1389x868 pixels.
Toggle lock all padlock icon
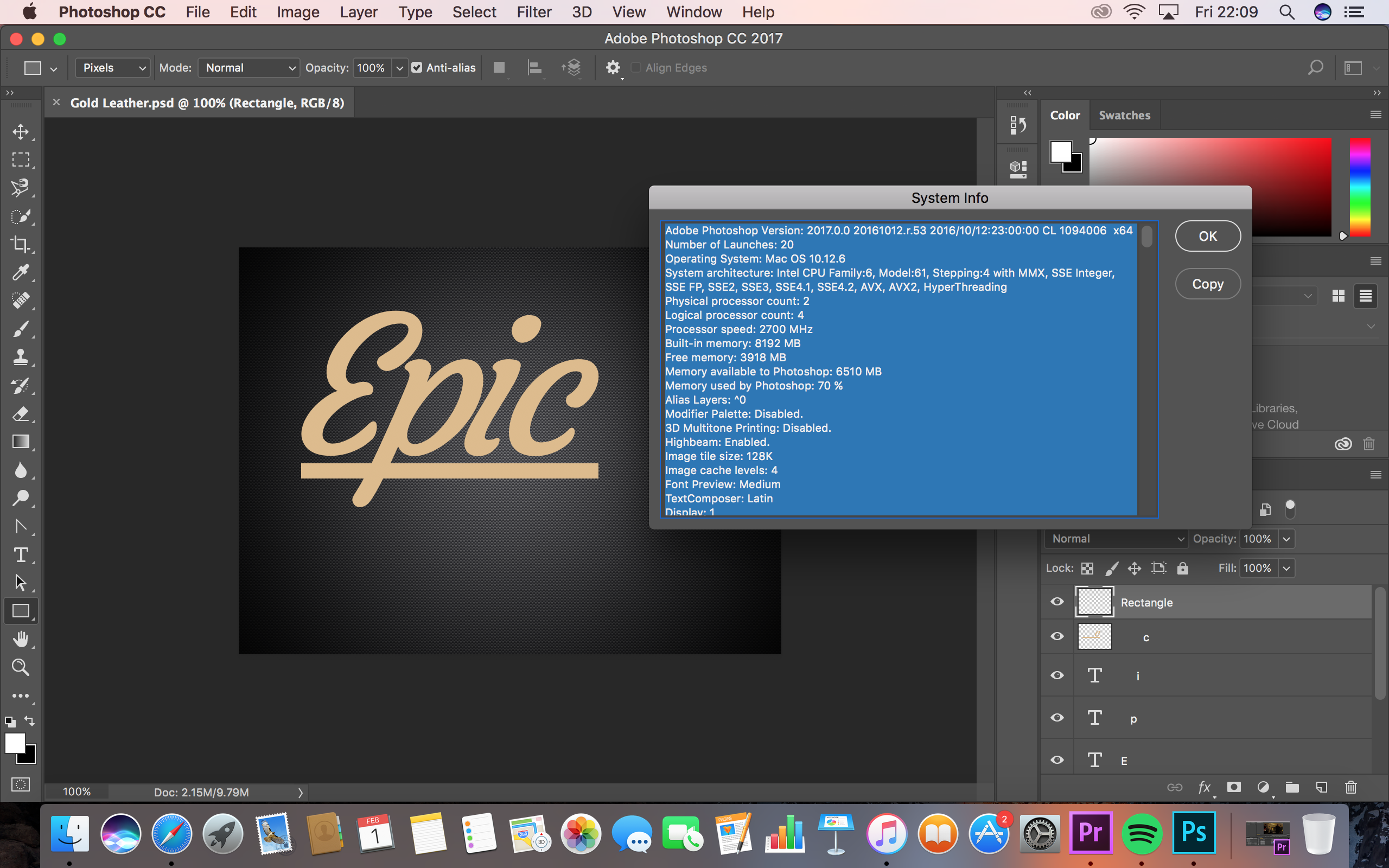click(1183, 569)
